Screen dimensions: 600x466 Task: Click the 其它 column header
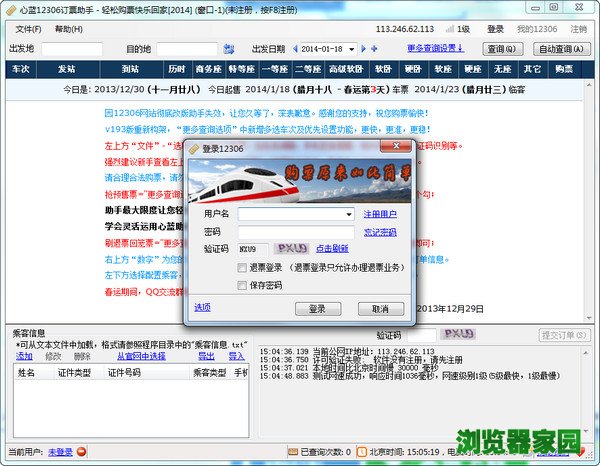(533, 69)
